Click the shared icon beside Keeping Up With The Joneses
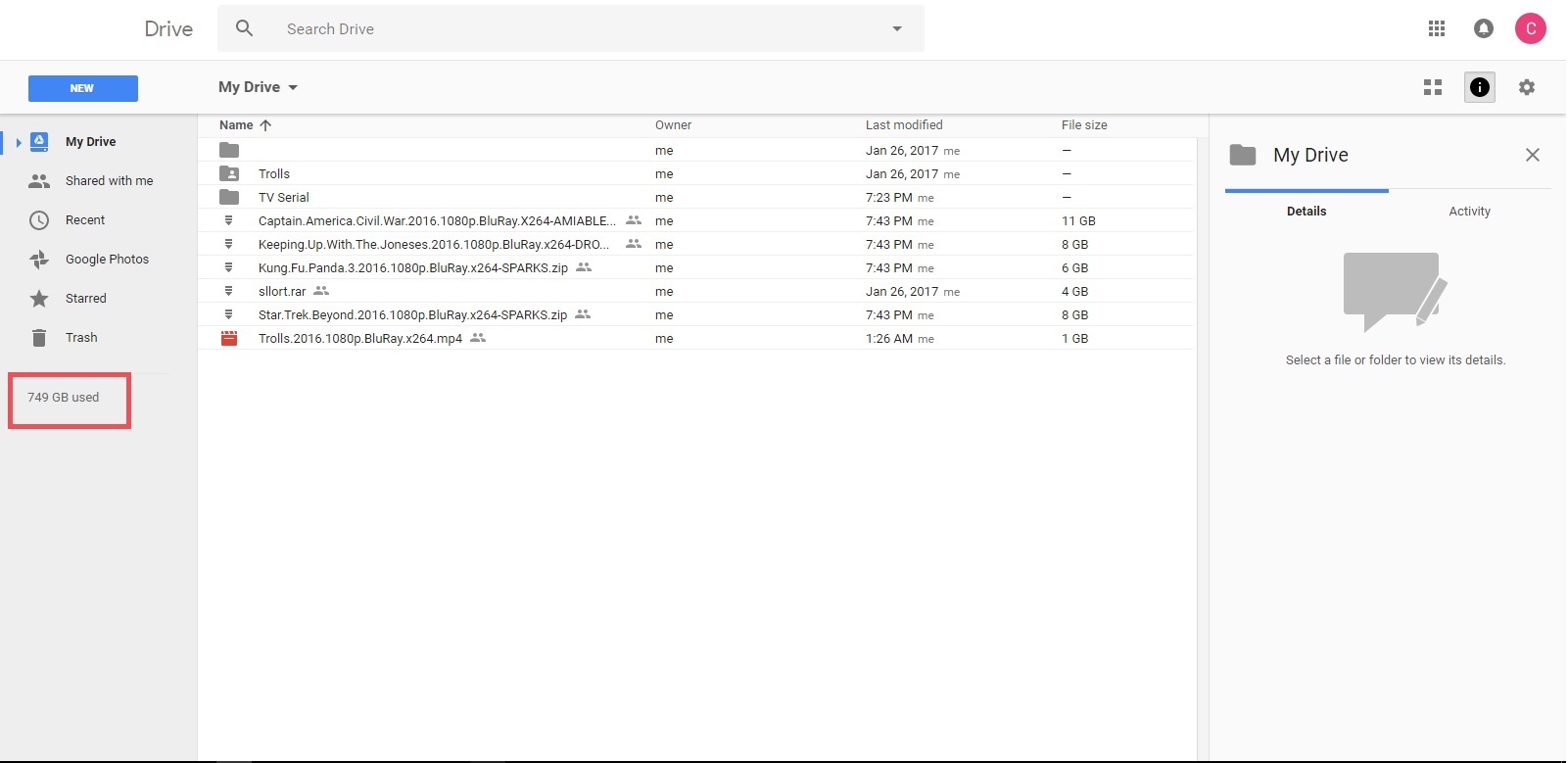 tap(634, 243)
